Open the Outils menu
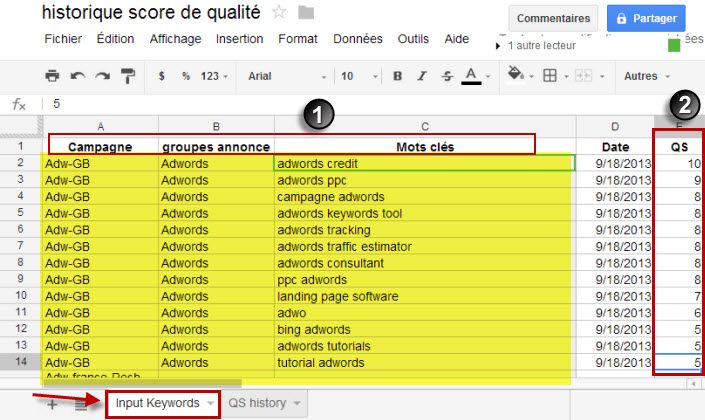This screenshot has width=705, height=420. pyautogui.click(x=413, y=39)
